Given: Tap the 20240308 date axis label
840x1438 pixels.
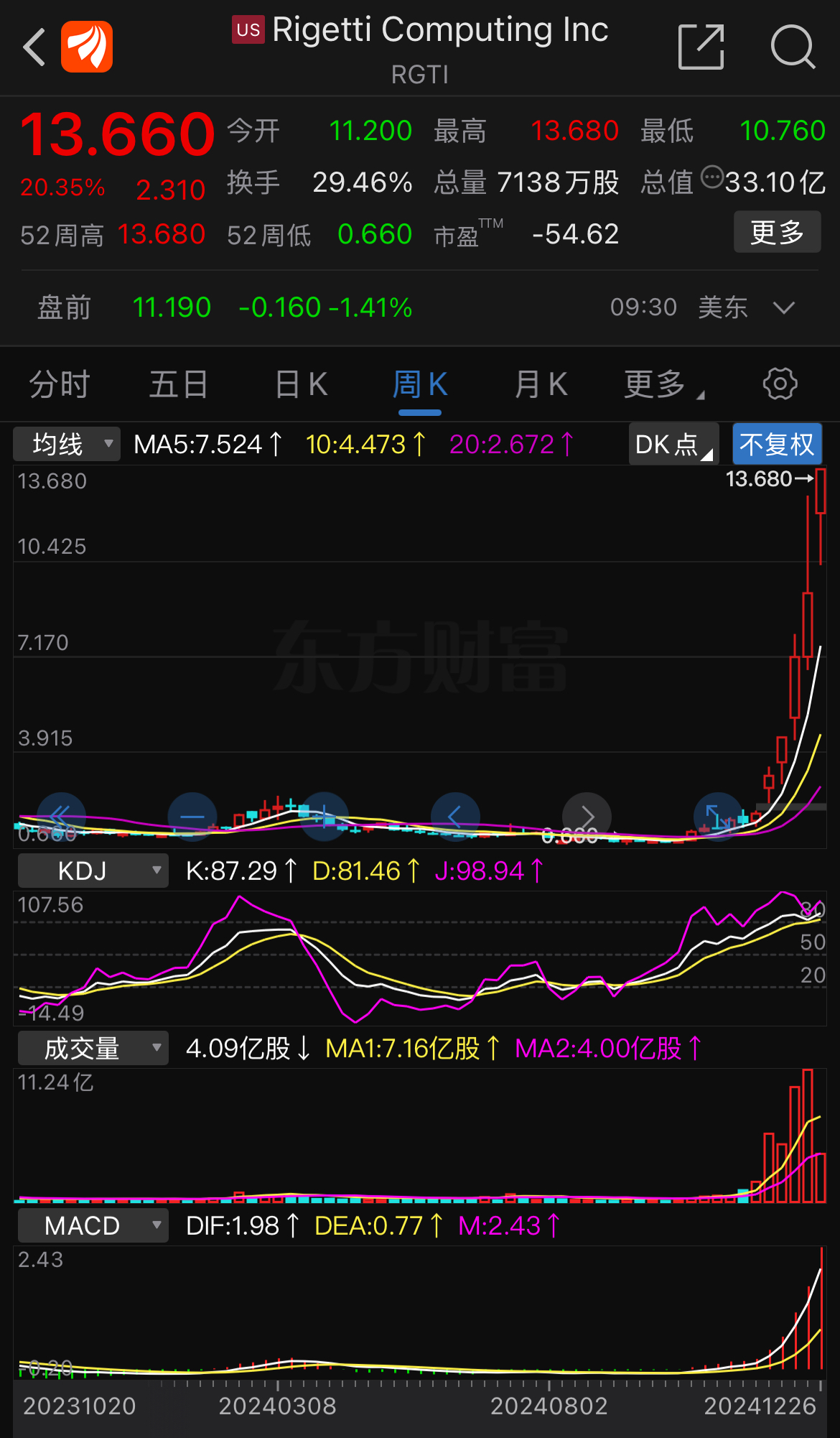Looking at the screenshot, I should [277, 1406].
